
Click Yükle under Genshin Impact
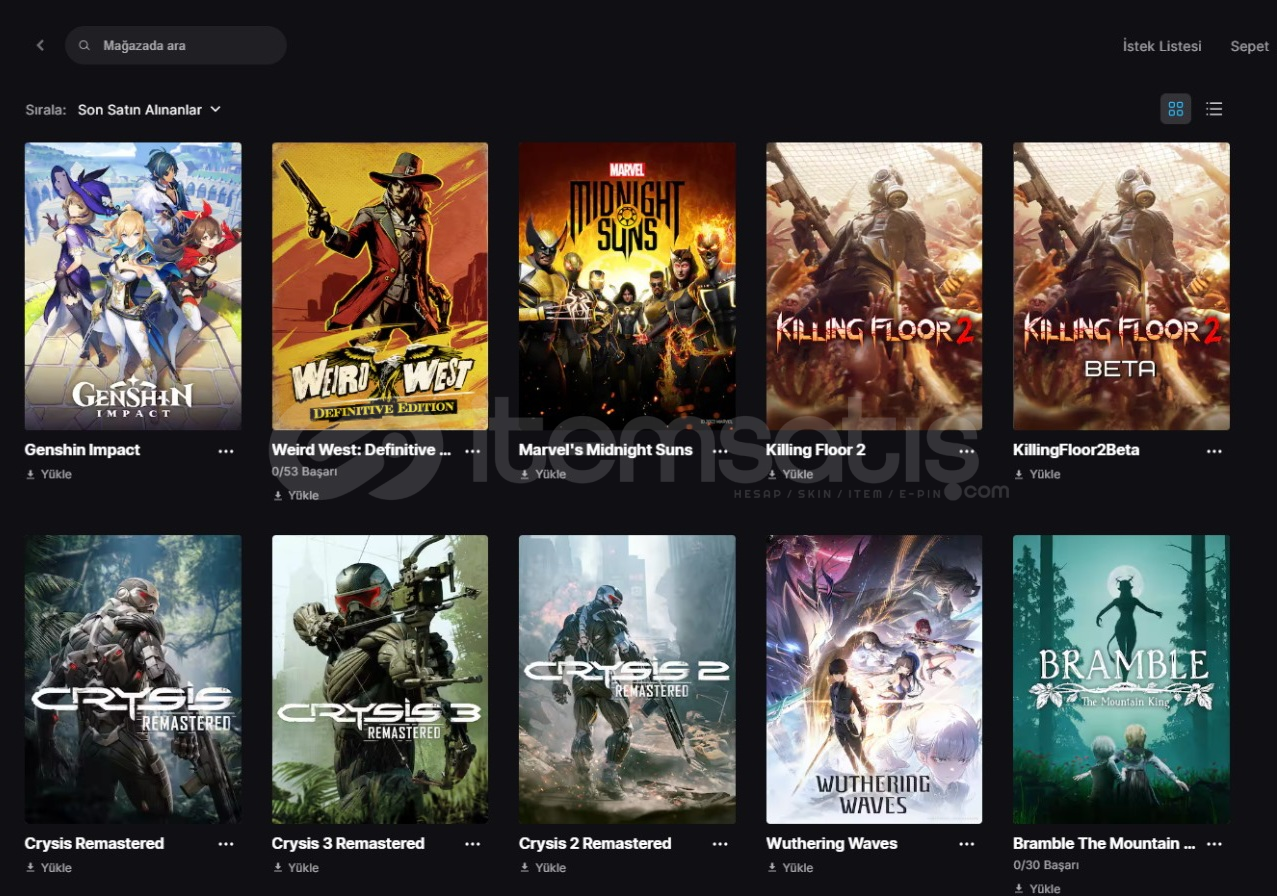pyautogui.click(x=49, y=474)
